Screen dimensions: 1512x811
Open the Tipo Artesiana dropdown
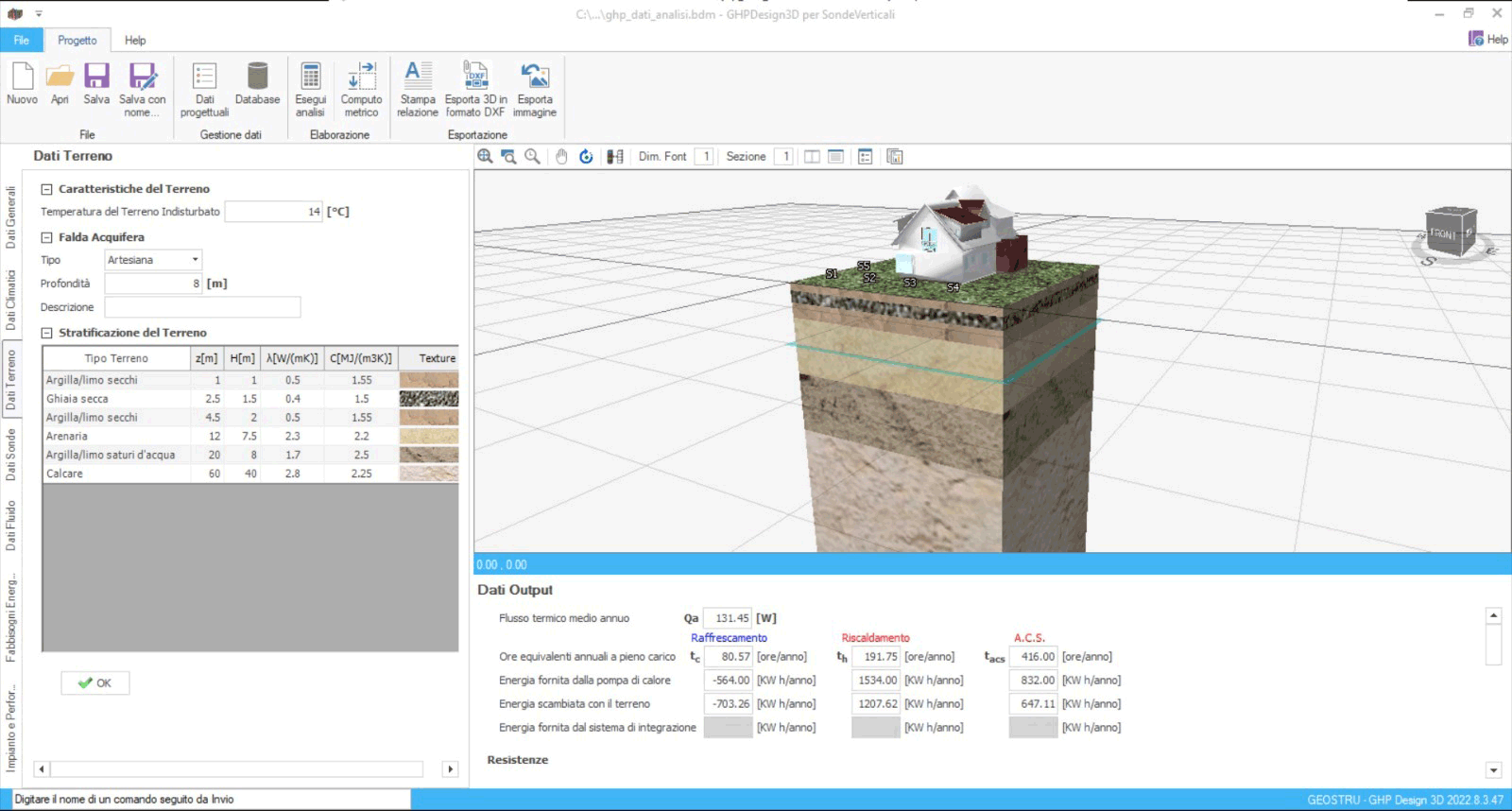pos(195,260)
